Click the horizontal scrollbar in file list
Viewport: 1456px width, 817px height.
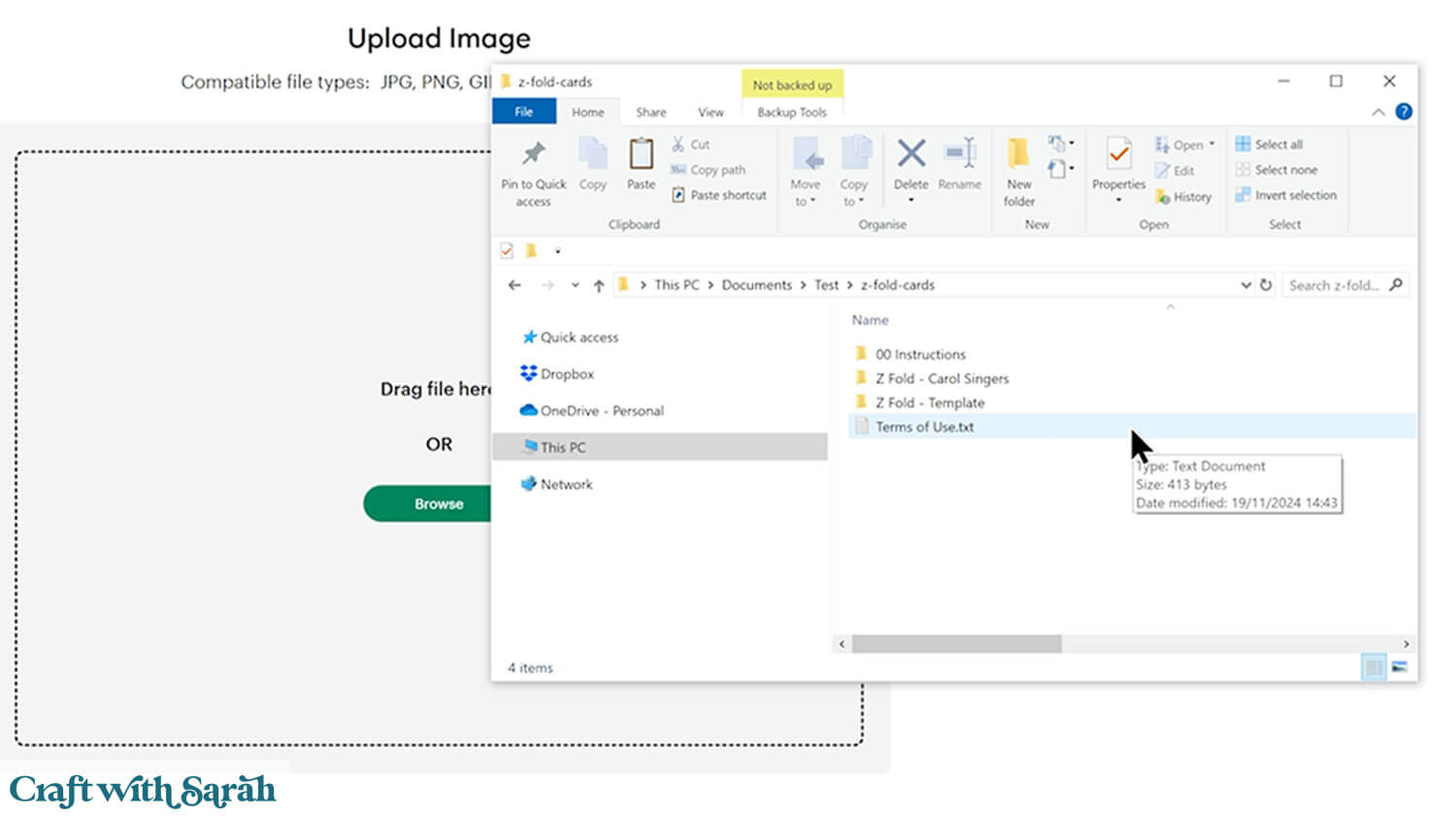956,644
